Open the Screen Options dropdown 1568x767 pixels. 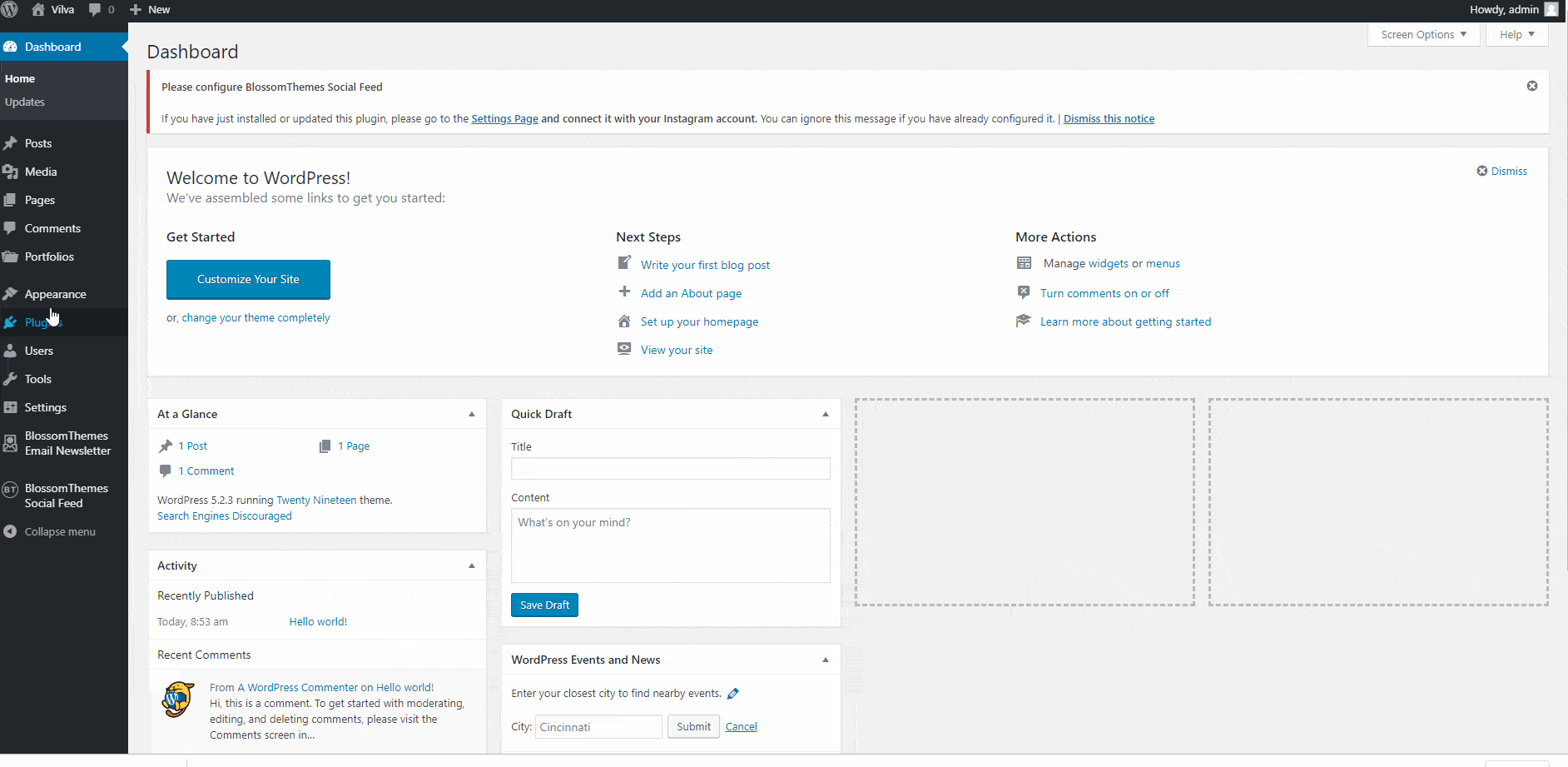1424,34
